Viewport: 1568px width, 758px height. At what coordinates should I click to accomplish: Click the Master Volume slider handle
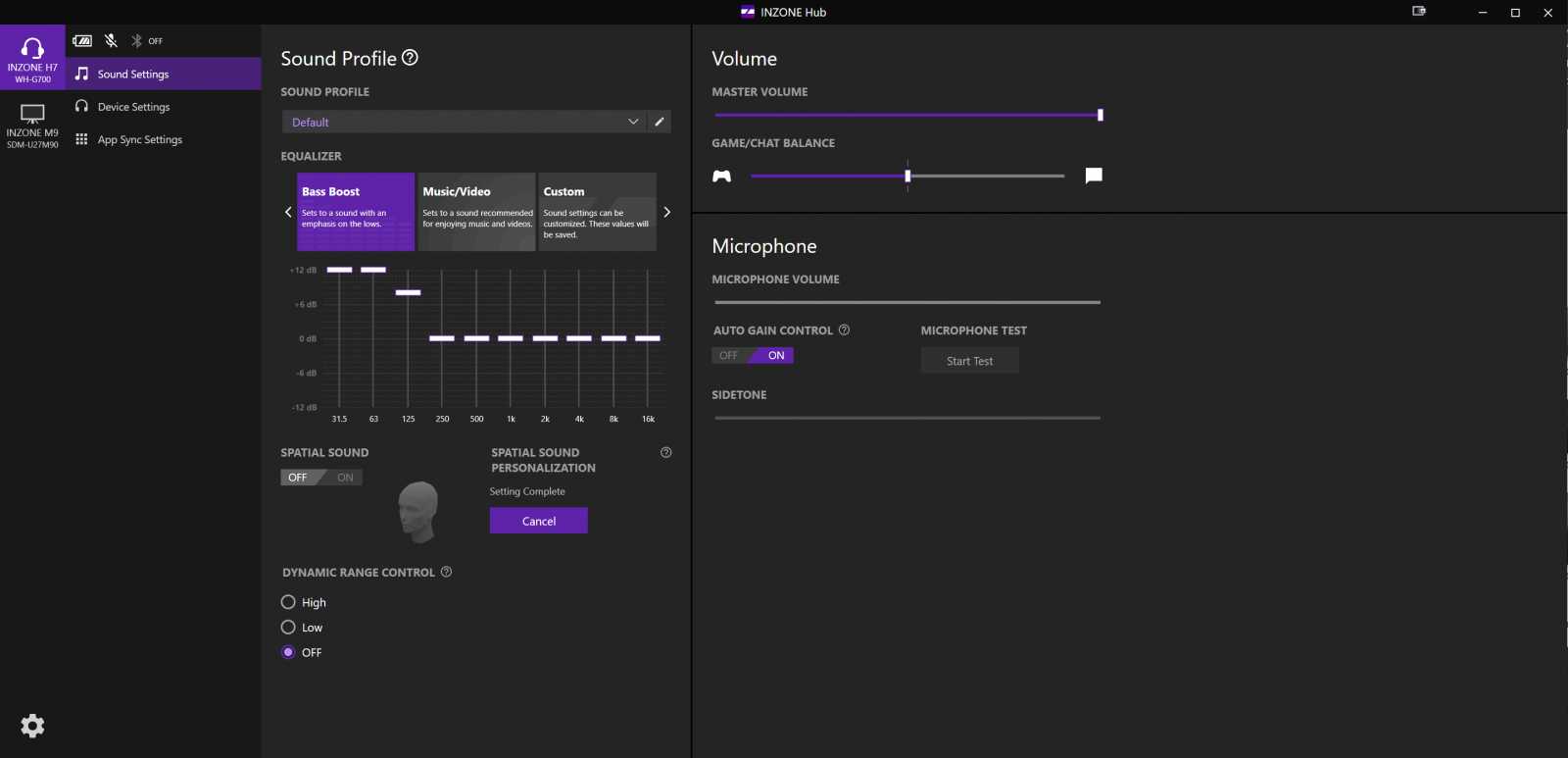click(x=1101, y=115)
